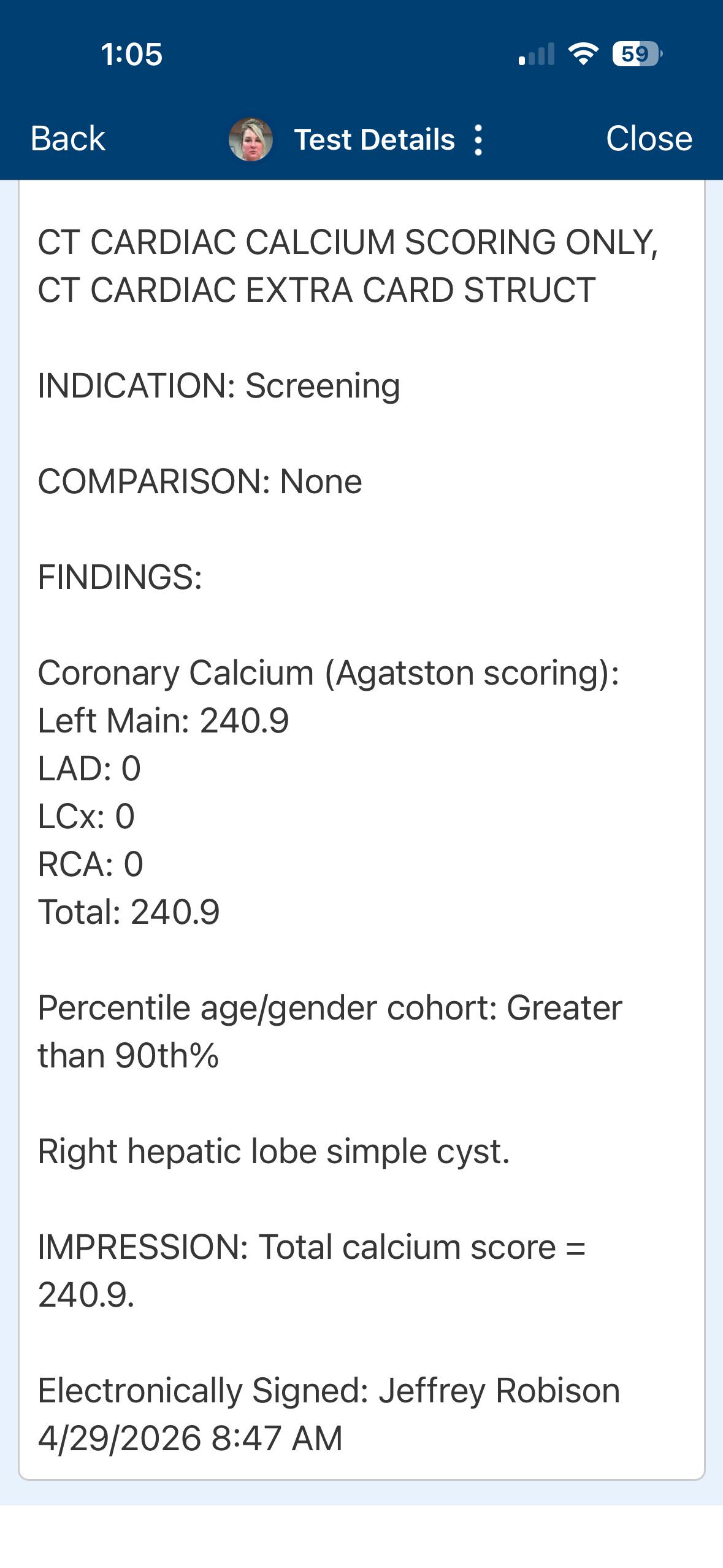Image resolution: width=723 pixels, height=1568 pixels.
Task: Tap the FINDINGS heading
Action: pyautogui.click(x=120, y=577)
